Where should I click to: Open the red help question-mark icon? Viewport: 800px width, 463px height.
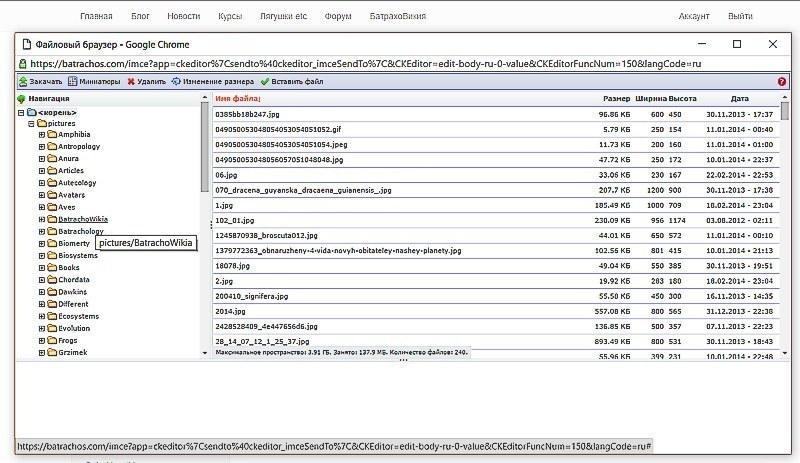782,82
